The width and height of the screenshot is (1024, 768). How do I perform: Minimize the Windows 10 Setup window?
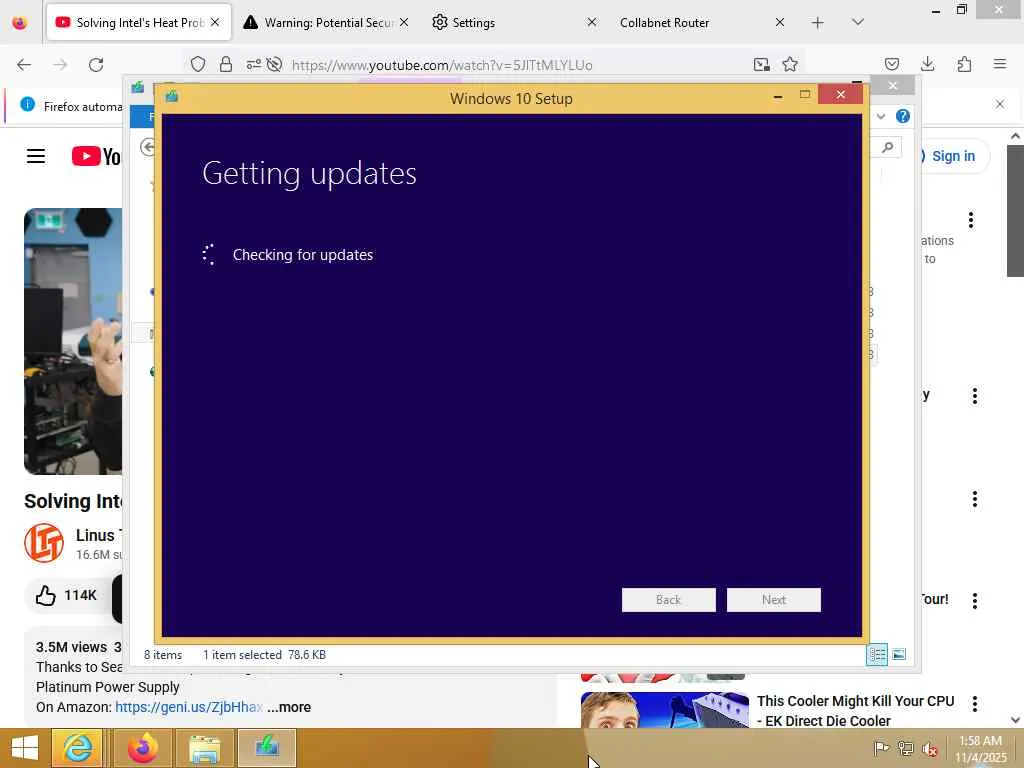778,96
